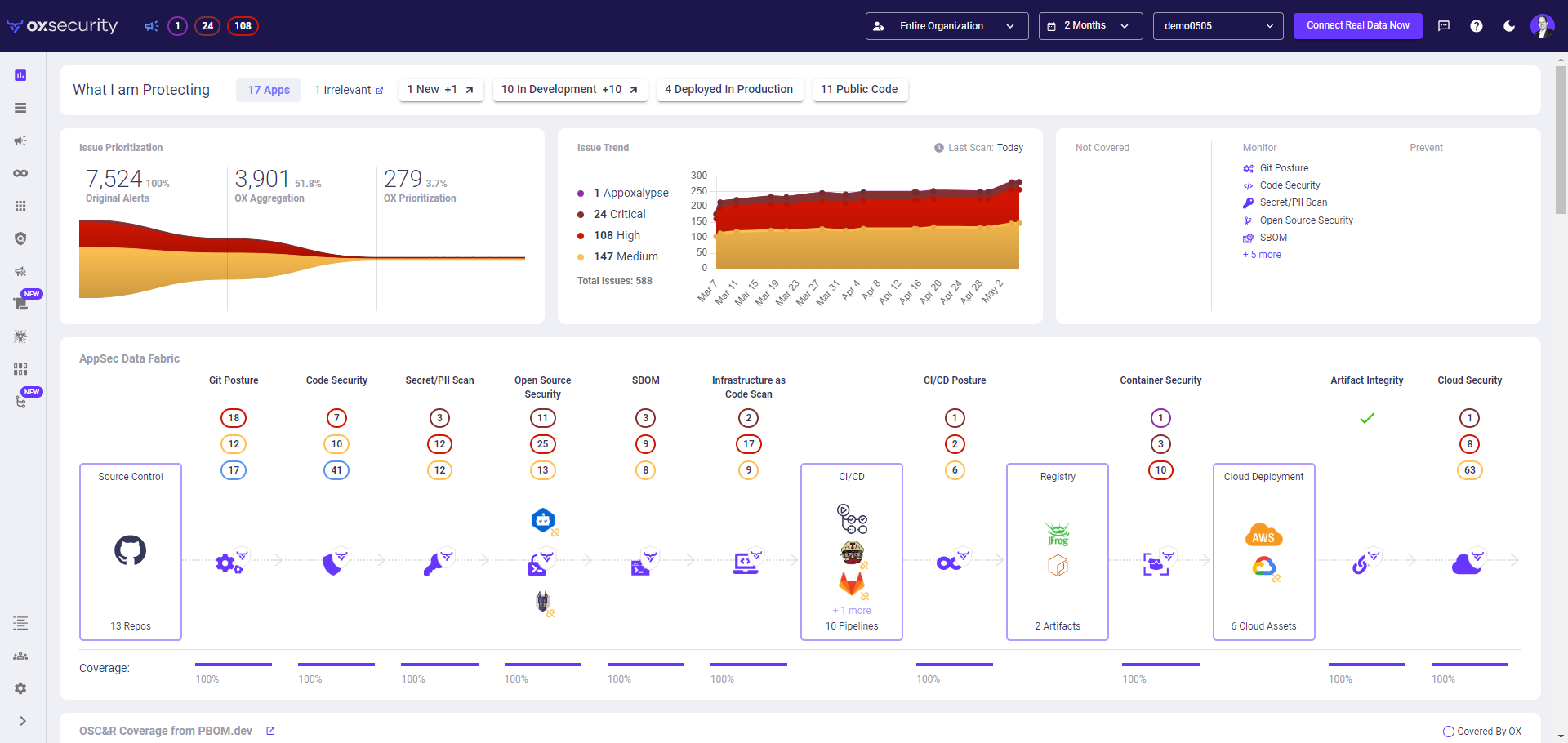Toggle dark mode with the moon icon
Viewport: 1568px width, 743px height.
(x=1509, y=25)
